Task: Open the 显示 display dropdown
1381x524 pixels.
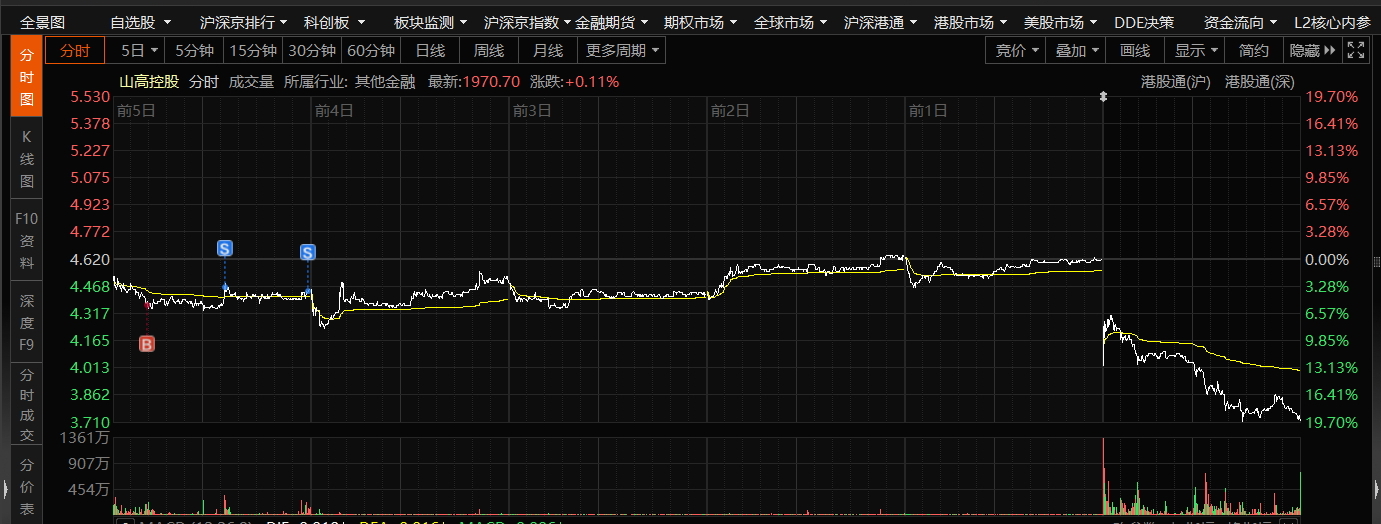Action: 1196,50
